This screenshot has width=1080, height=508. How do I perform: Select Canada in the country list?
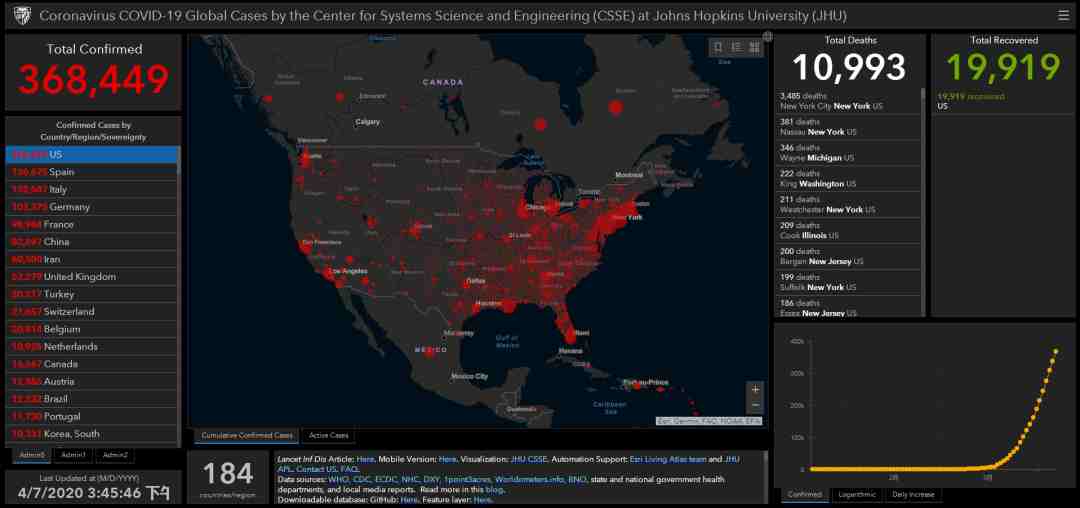point(91,364)
